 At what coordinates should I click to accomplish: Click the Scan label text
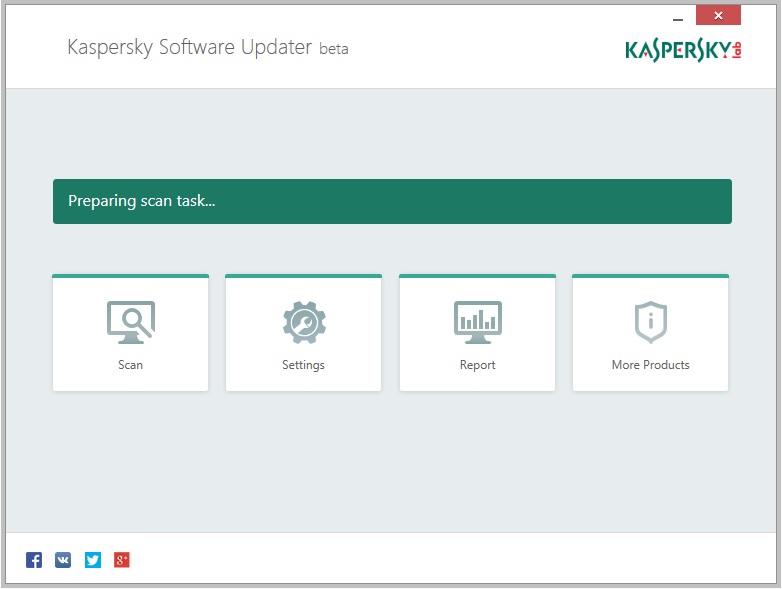[x=130, y=365]
